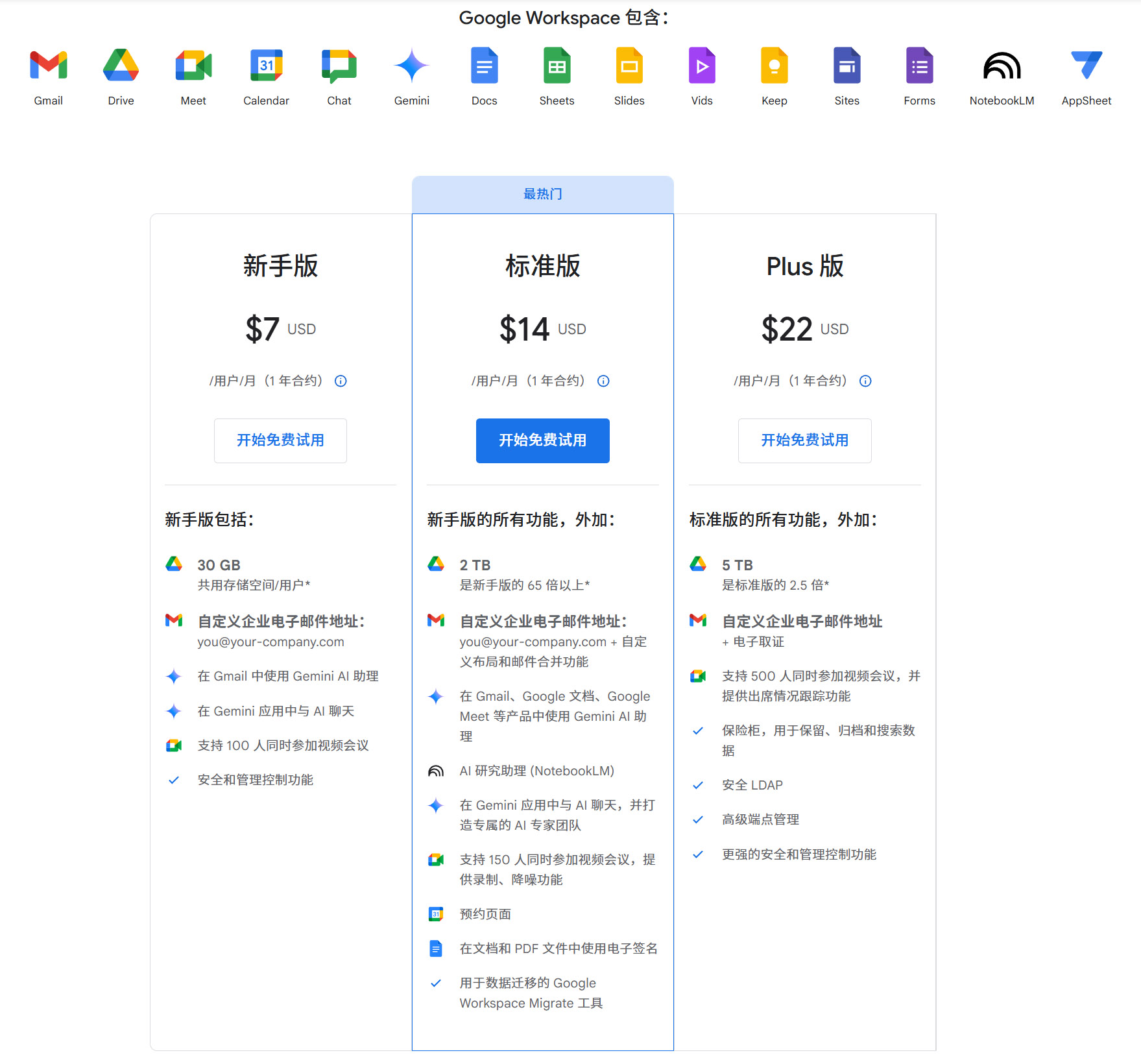Click info icon beside 标准版 contract terms
The width and height of the screenshot is (1141, 1064).
point(603,381)
